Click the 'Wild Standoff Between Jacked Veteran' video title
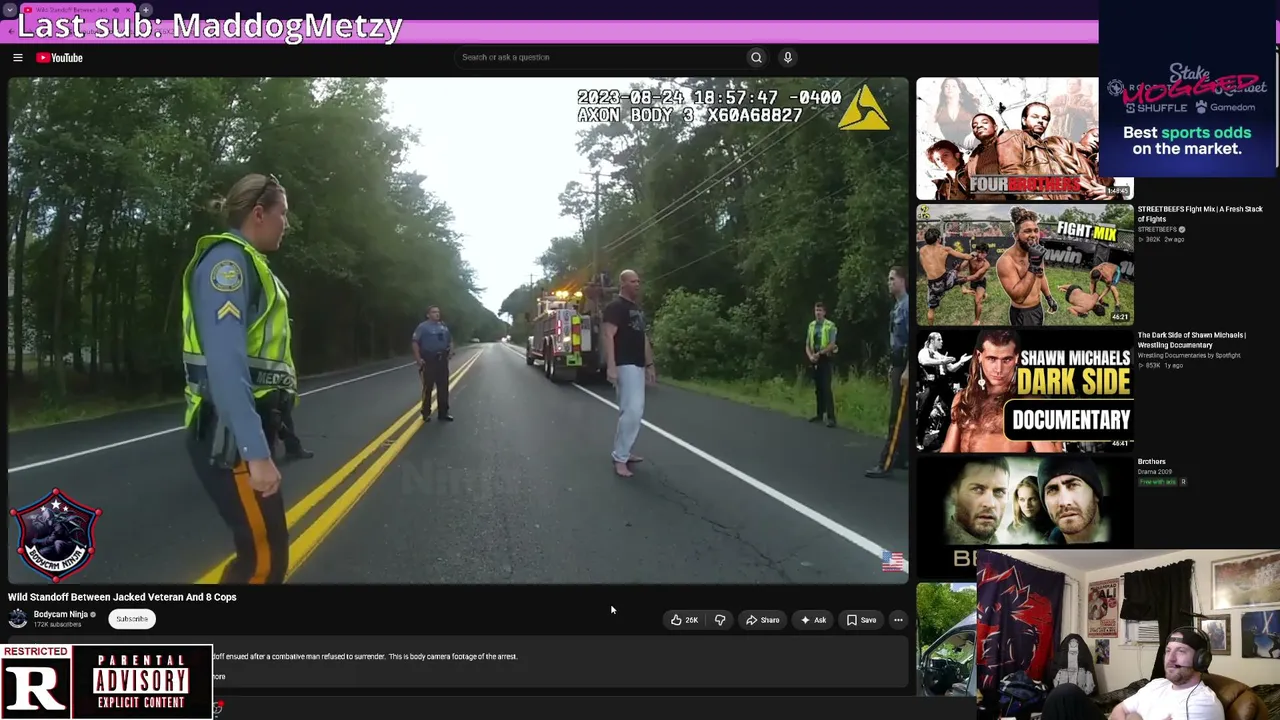 pyautogui.click(x=122, y=597)
